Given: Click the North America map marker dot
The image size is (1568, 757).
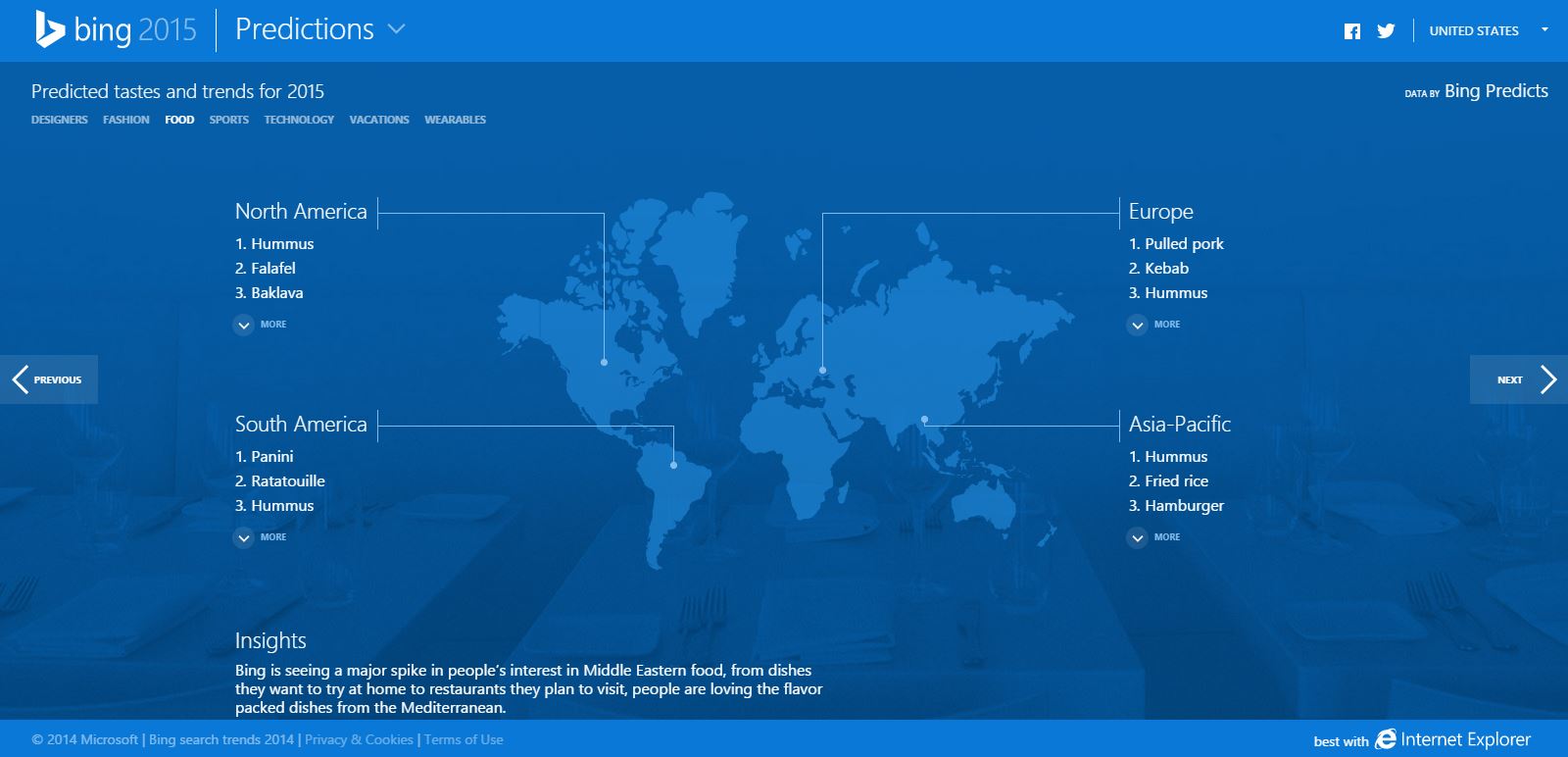Looking at the screenshot, I should (x=604, y=362).
